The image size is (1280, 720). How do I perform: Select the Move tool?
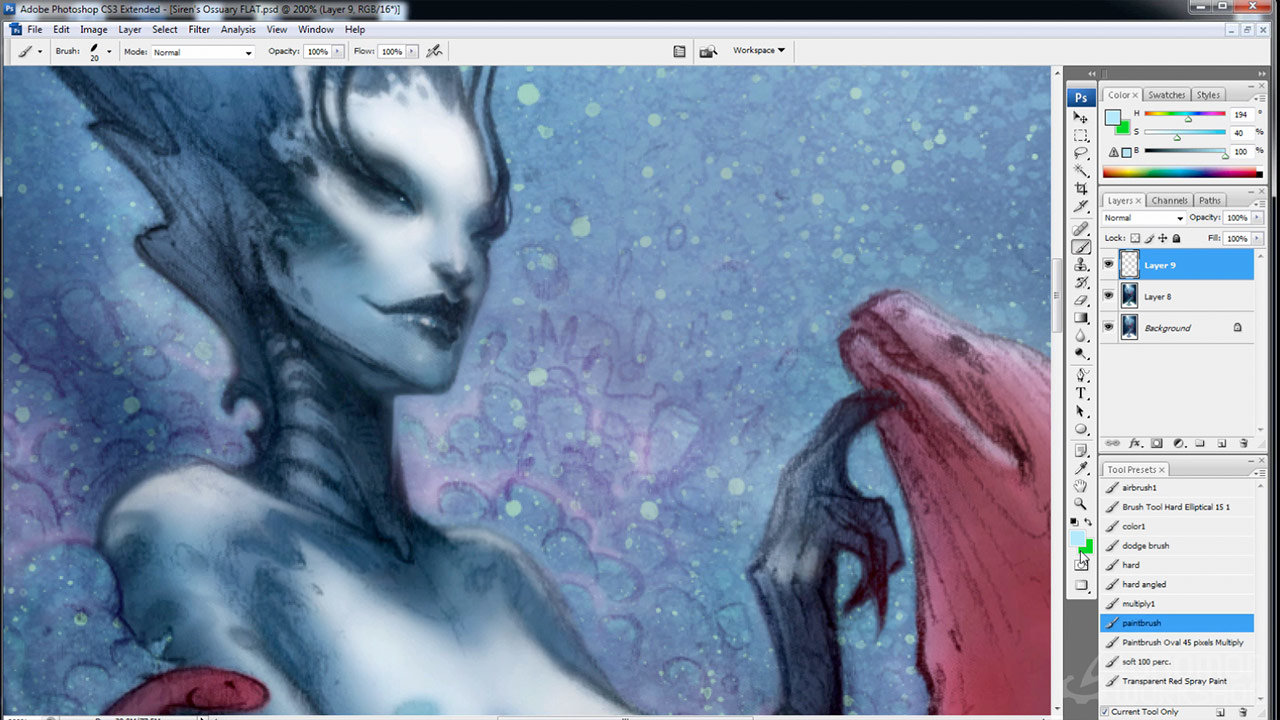point(1081,118)
